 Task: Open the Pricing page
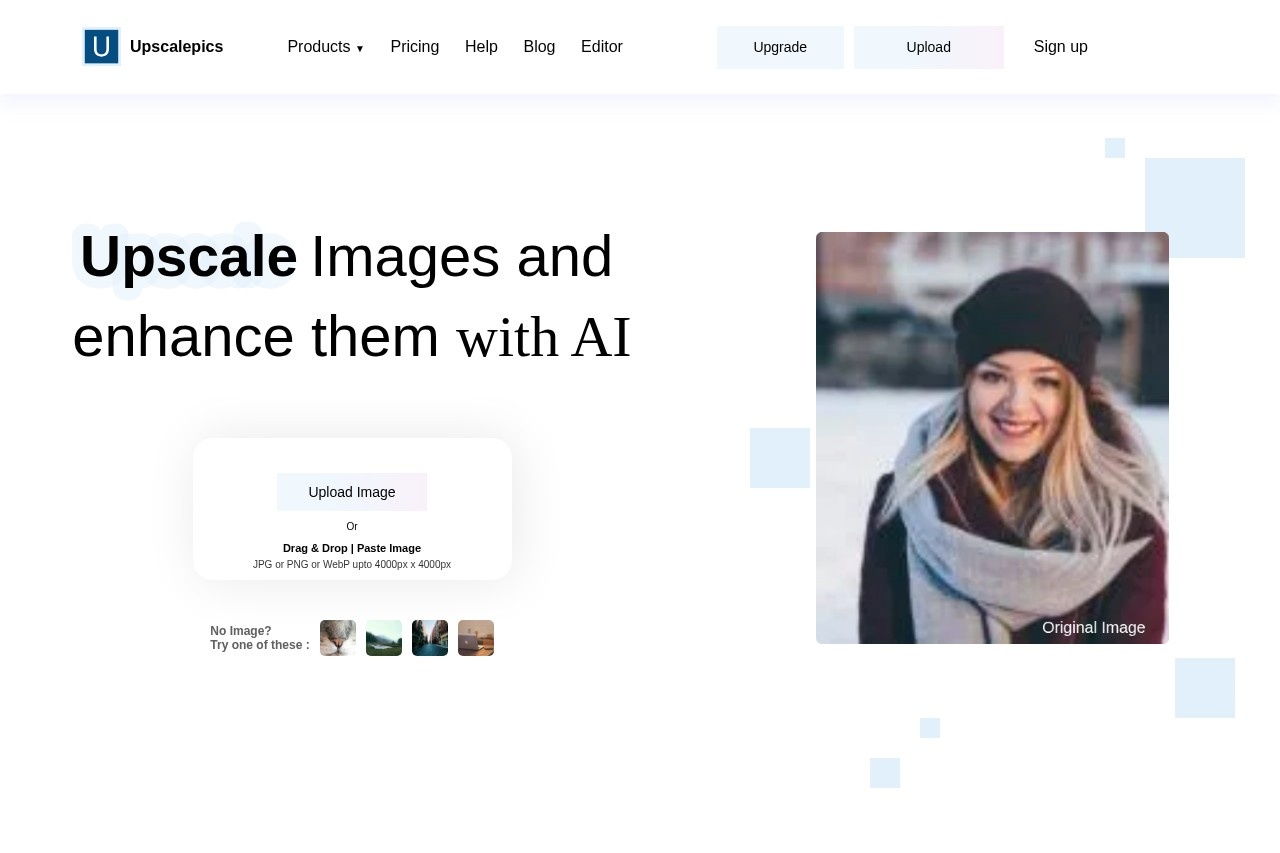(x=414, y=47)
